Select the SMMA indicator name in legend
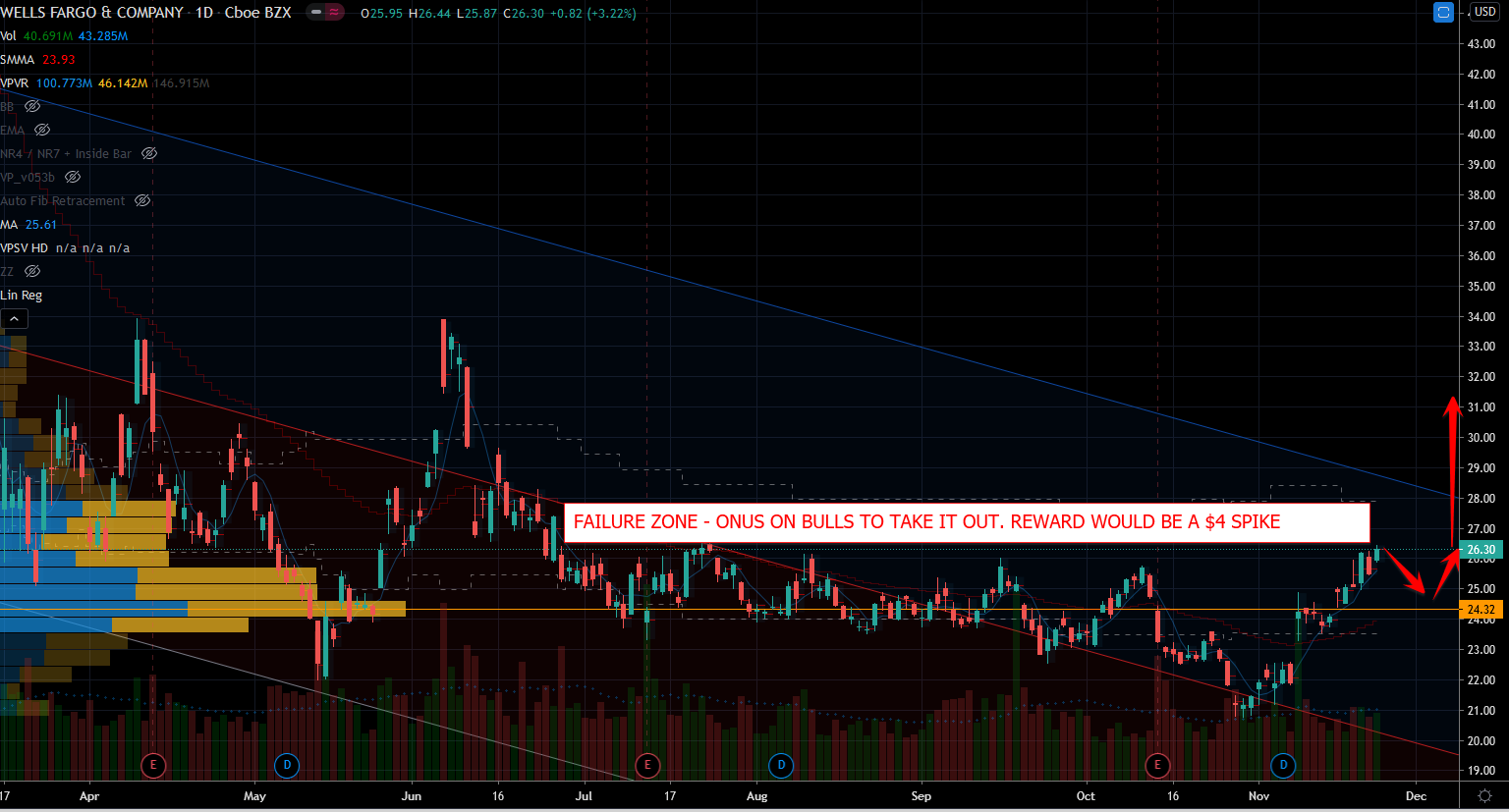1509x812 pixels. (18, 60)
